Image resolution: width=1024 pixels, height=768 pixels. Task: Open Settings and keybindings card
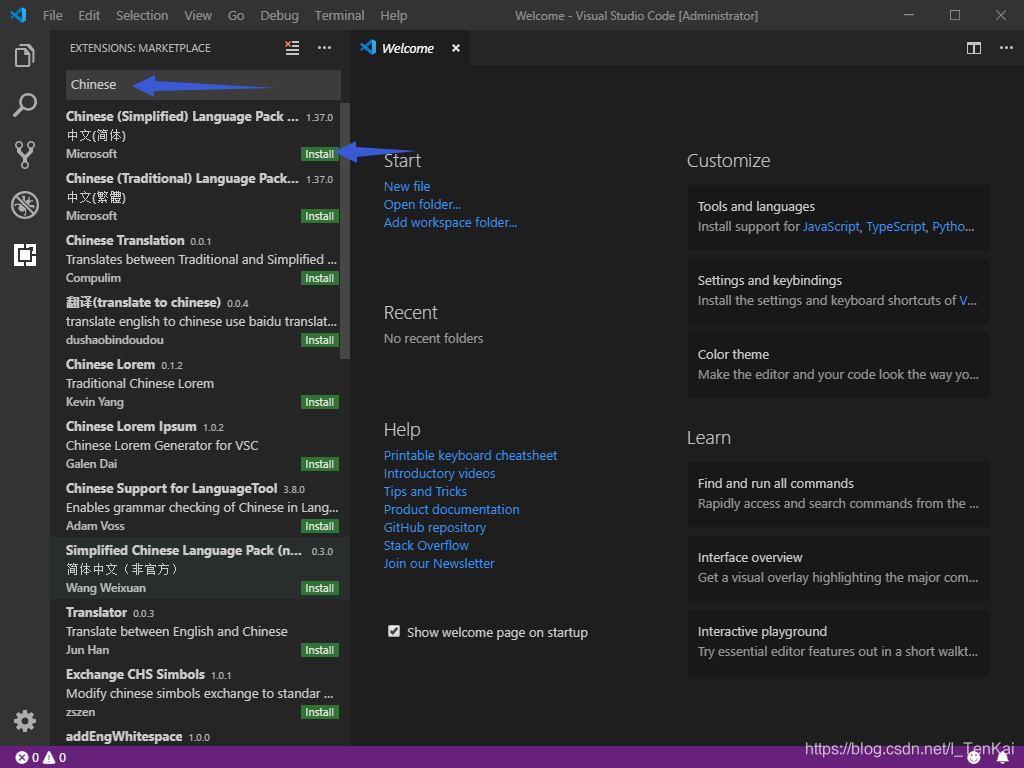(x=838, y=291)
